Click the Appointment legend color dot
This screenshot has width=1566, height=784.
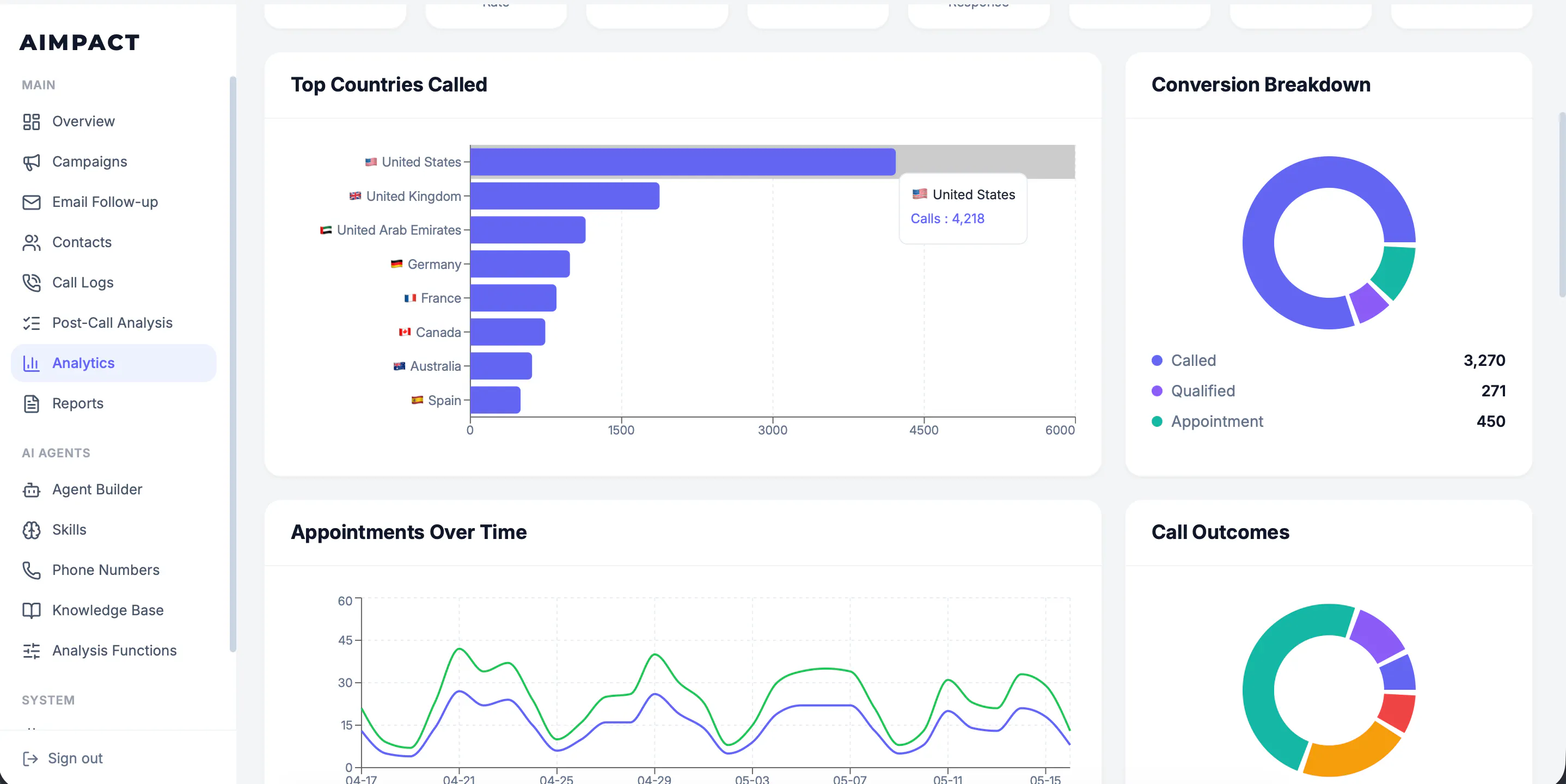point(1157,421)
